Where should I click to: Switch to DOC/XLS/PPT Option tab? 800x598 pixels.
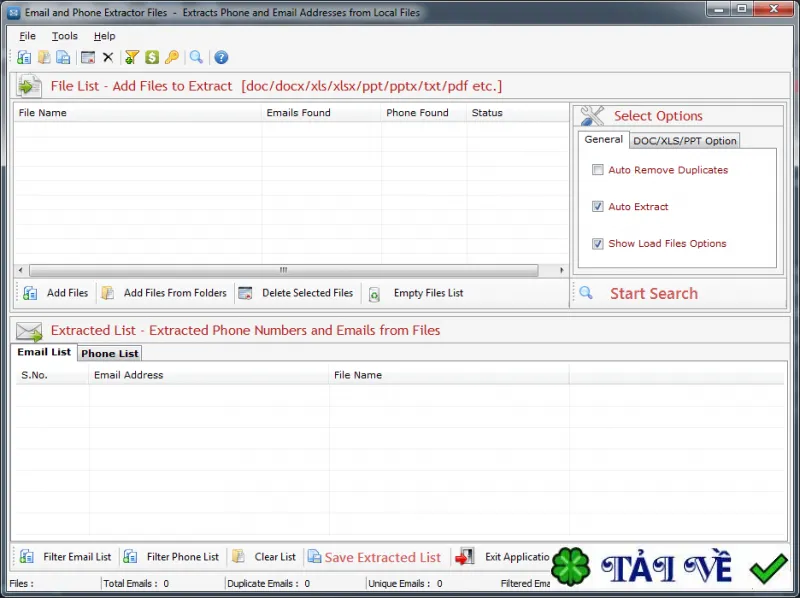685,141
